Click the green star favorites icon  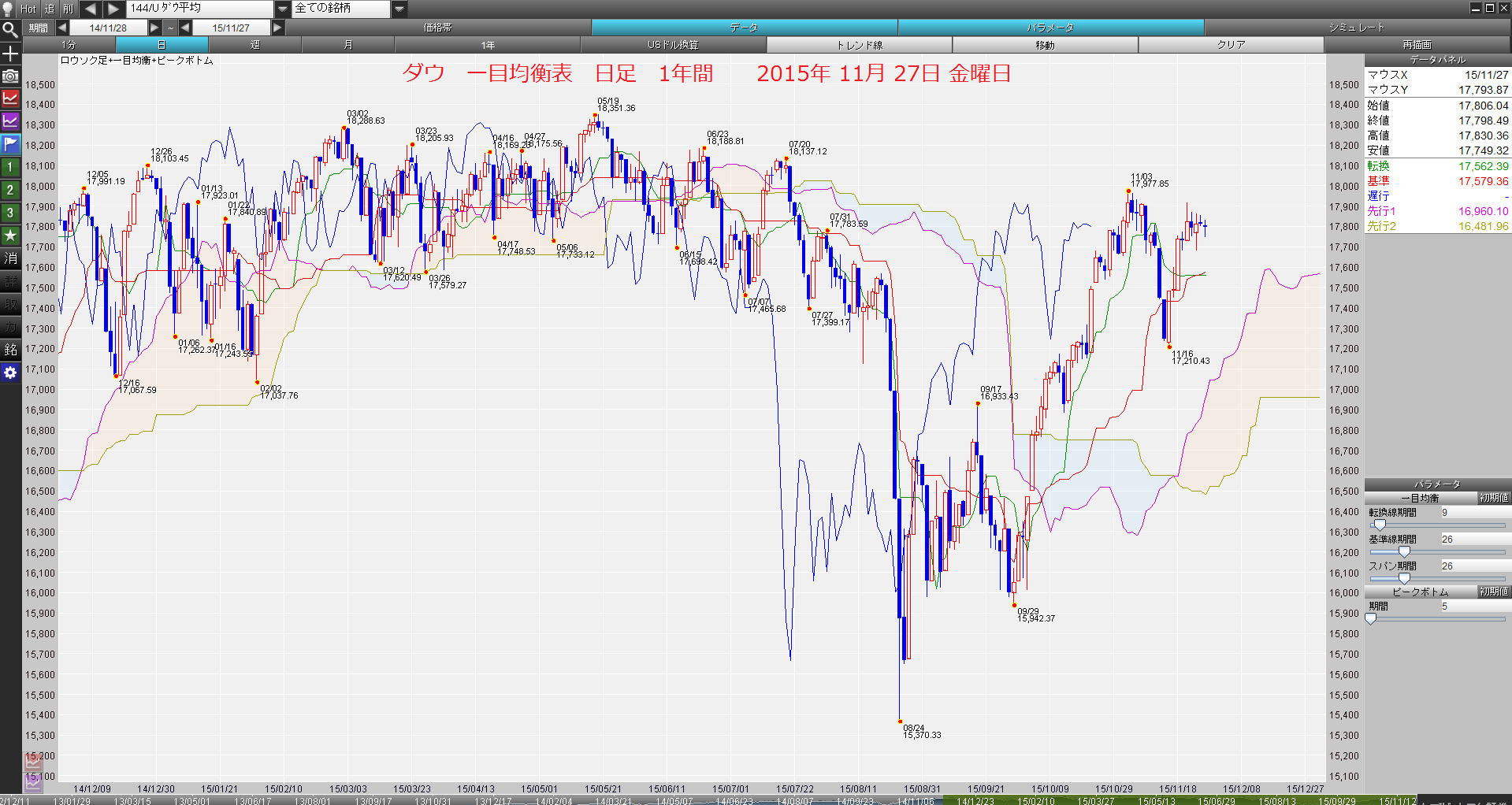pyautogui.click(x=10, y=236)
